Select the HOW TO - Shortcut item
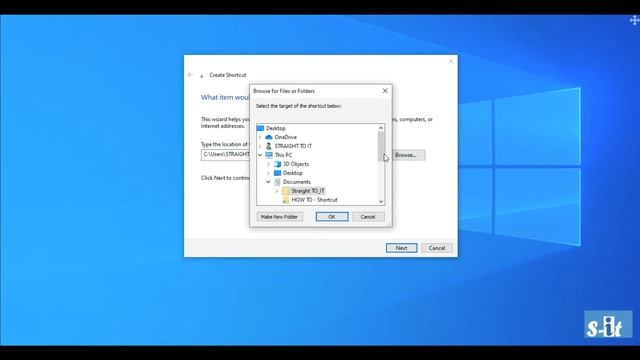 coord(314,200)
